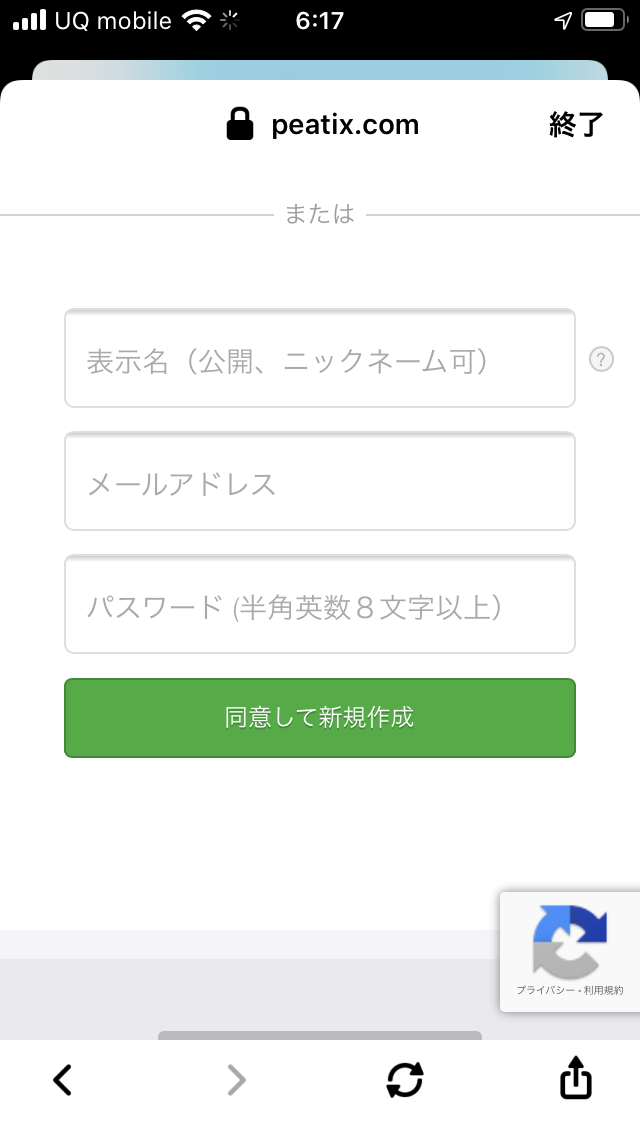
Task: Focus the パスワード password field
Action: point(319,605)
